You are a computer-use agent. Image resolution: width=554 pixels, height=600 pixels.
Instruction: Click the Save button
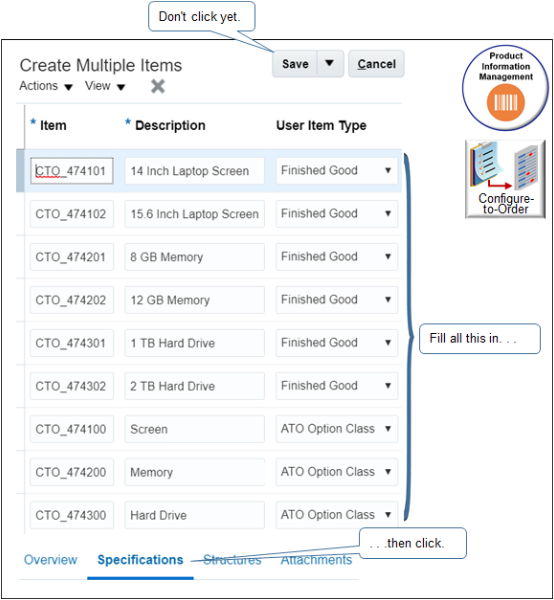295,64
